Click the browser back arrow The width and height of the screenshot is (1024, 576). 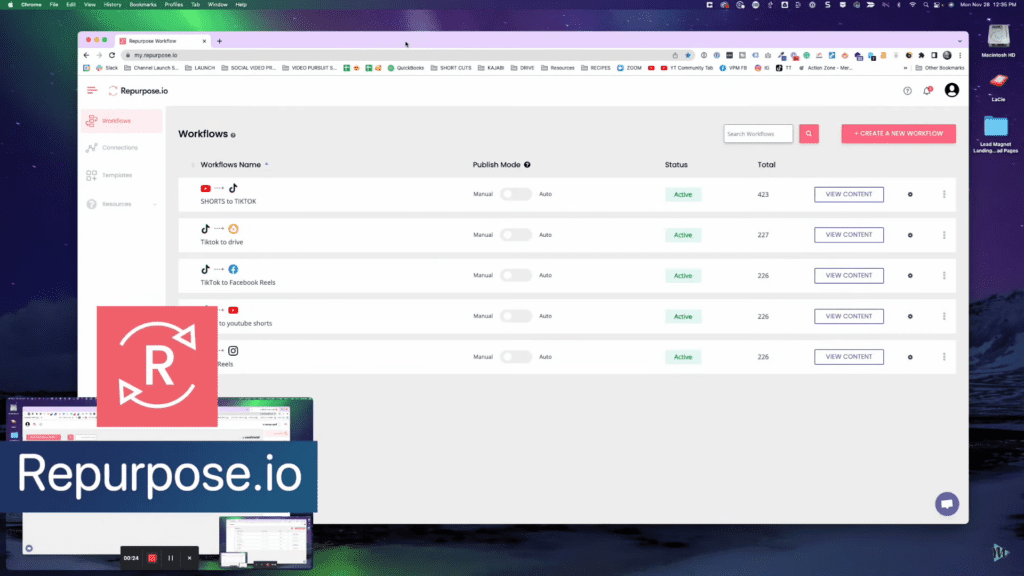(86, 56)
